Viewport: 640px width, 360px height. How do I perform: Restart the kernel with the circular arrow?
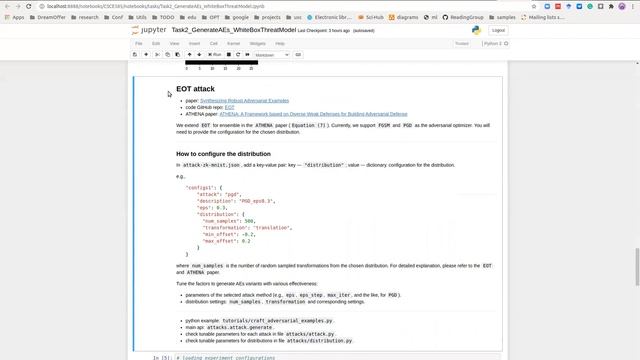coord(238,55)
